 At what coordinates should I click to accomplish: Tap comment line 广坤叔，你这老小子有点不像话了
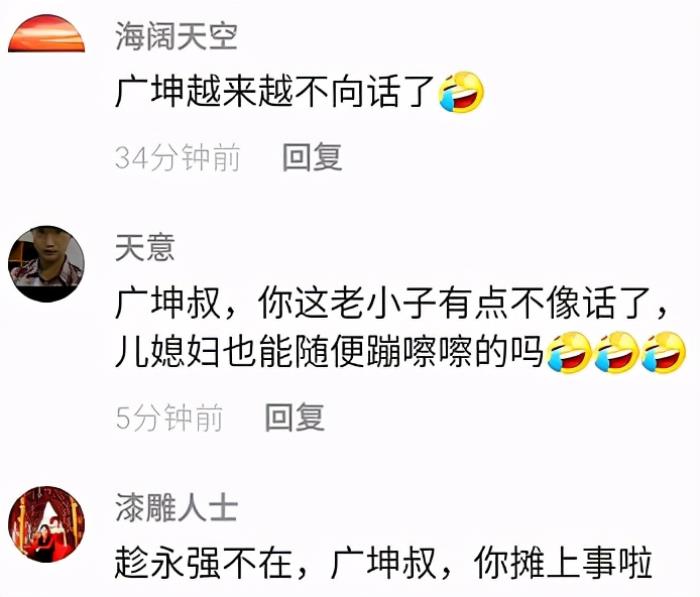(x=392, y=303)
